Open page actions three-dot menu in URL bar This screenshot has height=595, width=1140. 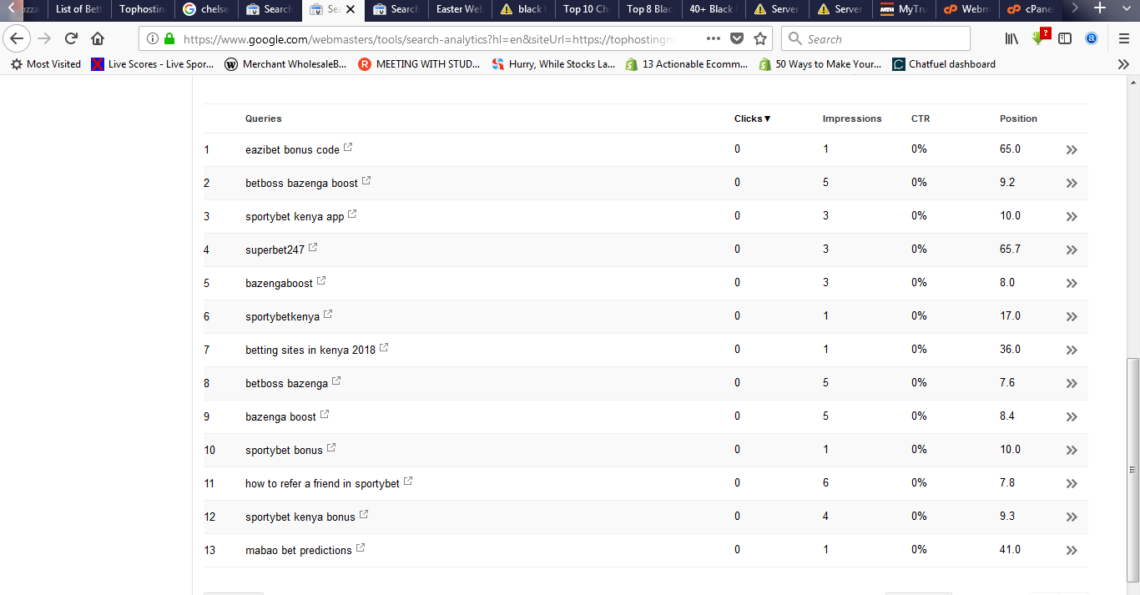(713, 39)
